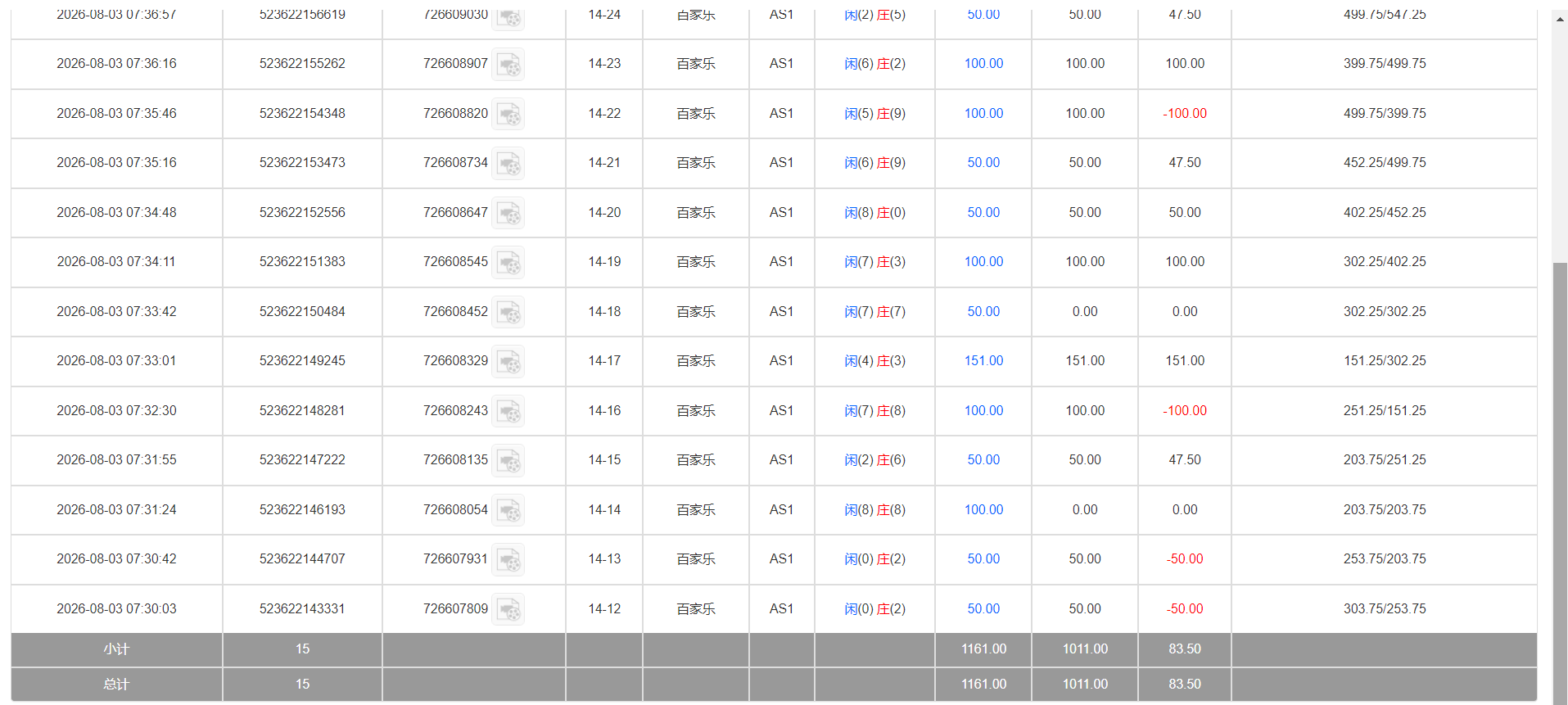This screenshot has width=1568, height=705.
Task: Click AS1 platform cell in row 14-20
Action: coord(781,213)
